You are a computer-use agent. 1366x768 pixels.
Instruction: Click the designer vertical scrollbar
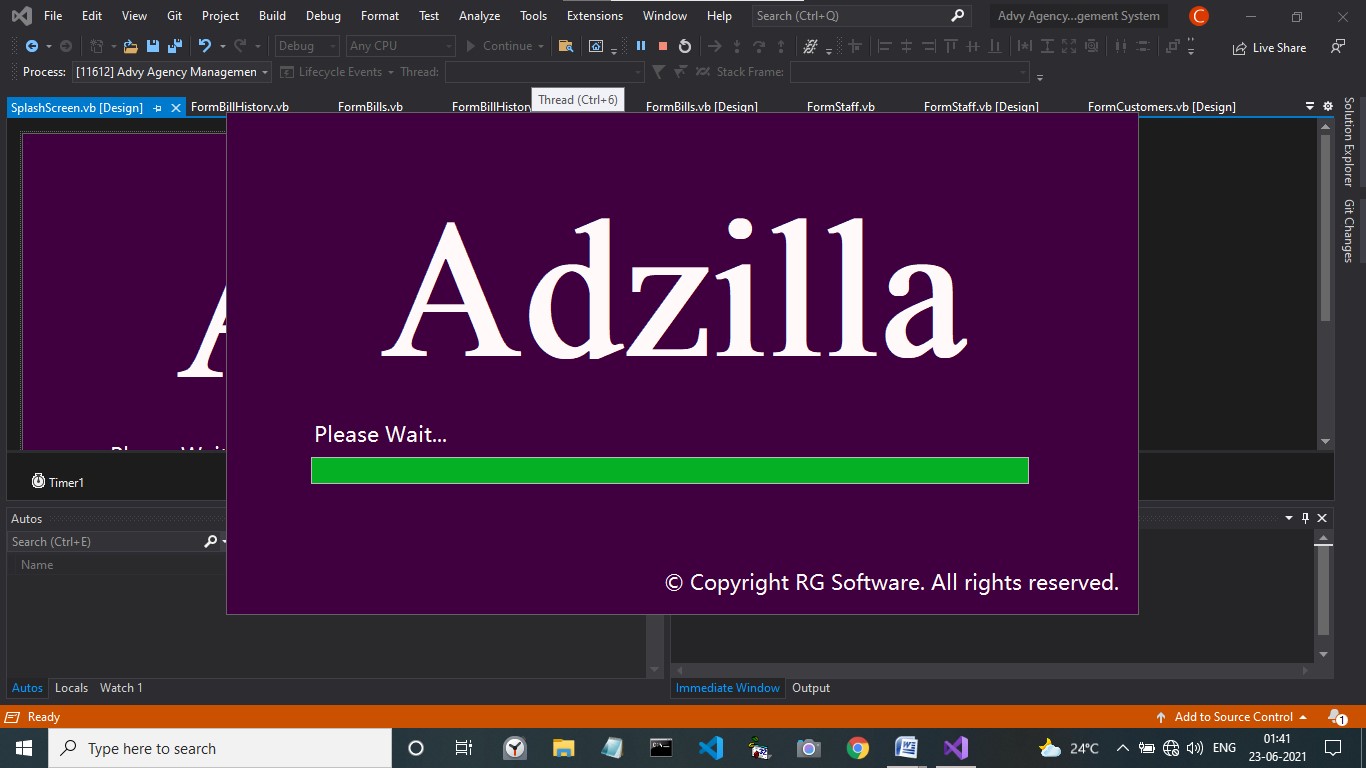1326,284
